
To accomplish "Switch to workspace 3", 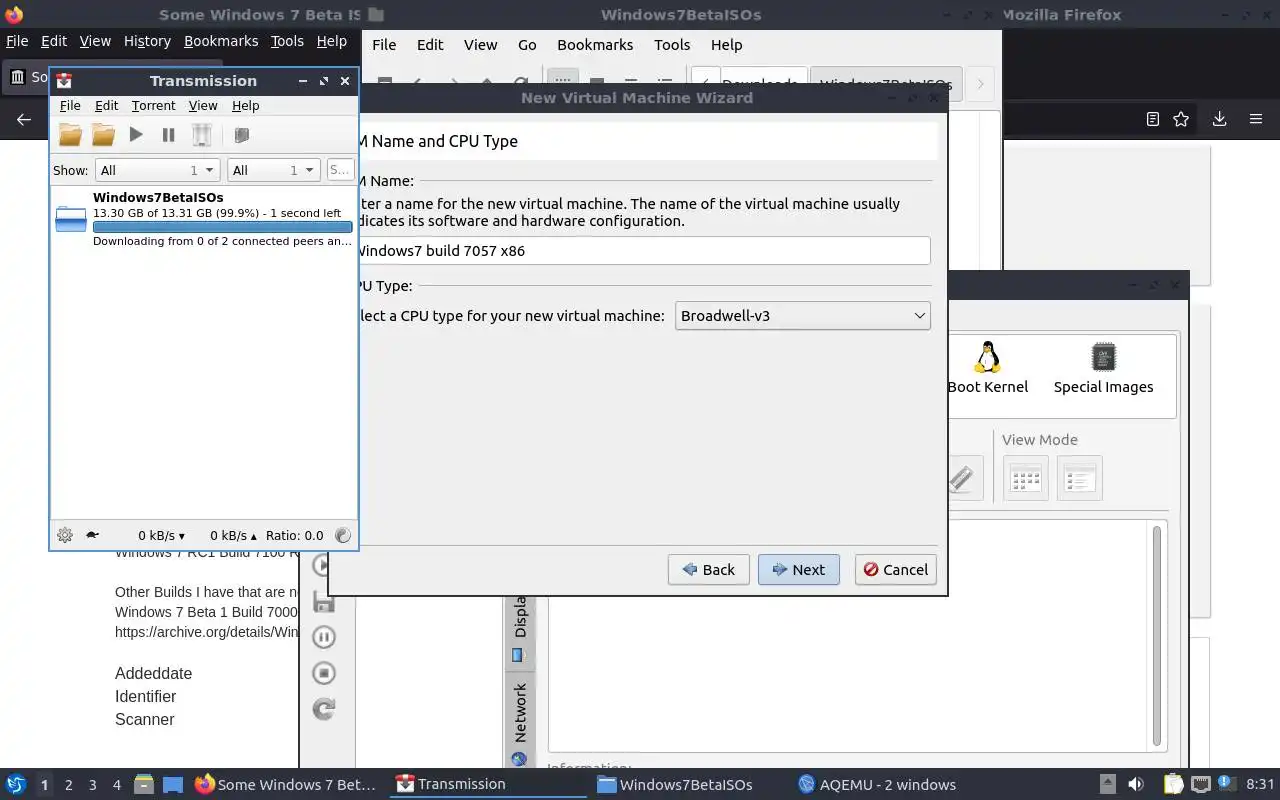I will (92, 785).
